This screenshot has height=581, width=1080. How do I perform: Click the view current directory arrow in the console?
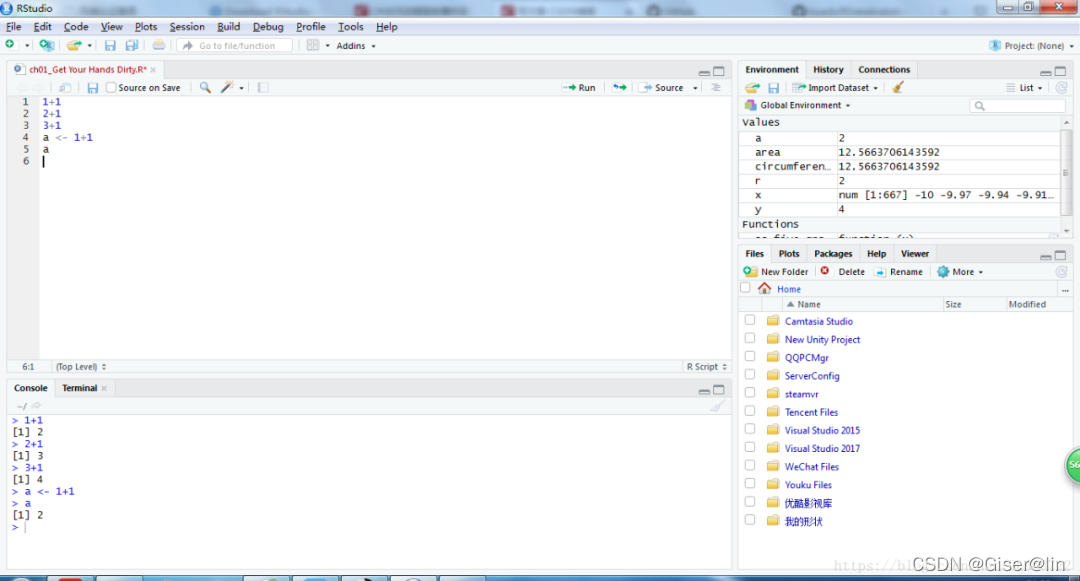(36, 405)
